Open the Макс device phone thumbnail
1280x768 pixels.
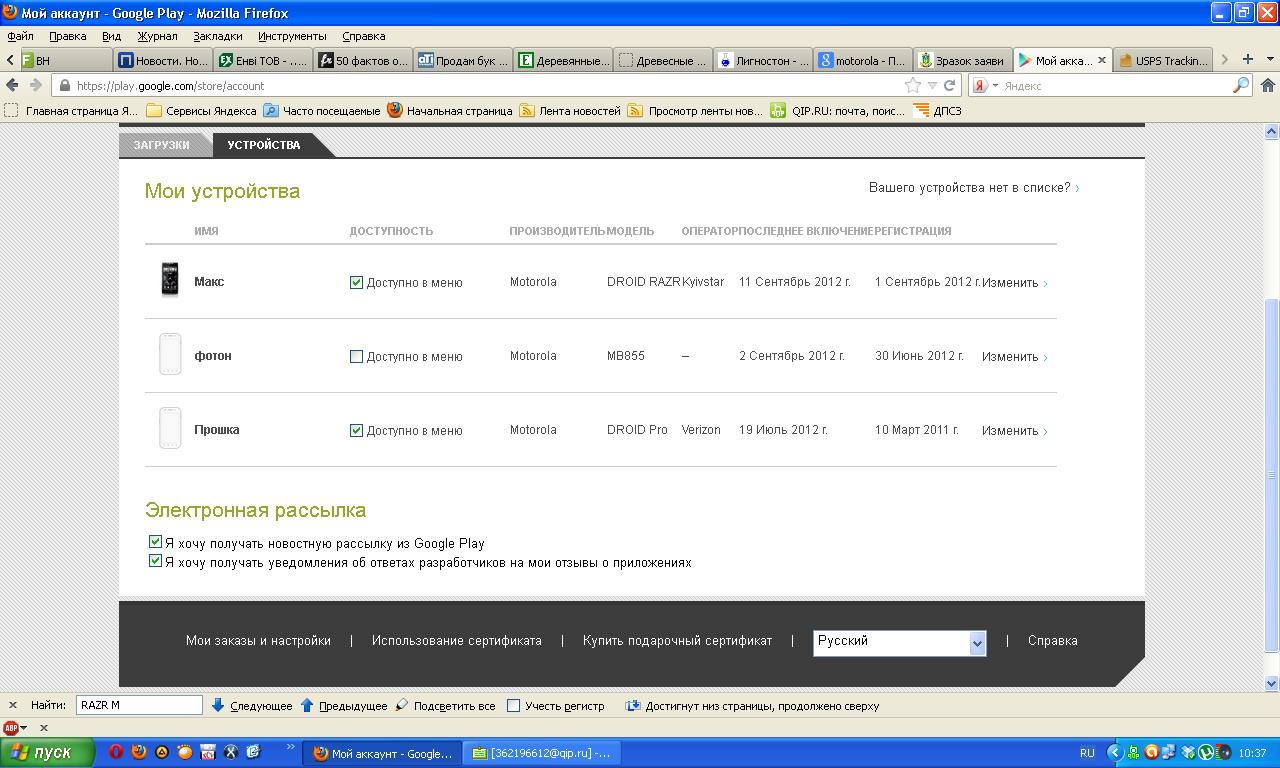click(170, 280)
